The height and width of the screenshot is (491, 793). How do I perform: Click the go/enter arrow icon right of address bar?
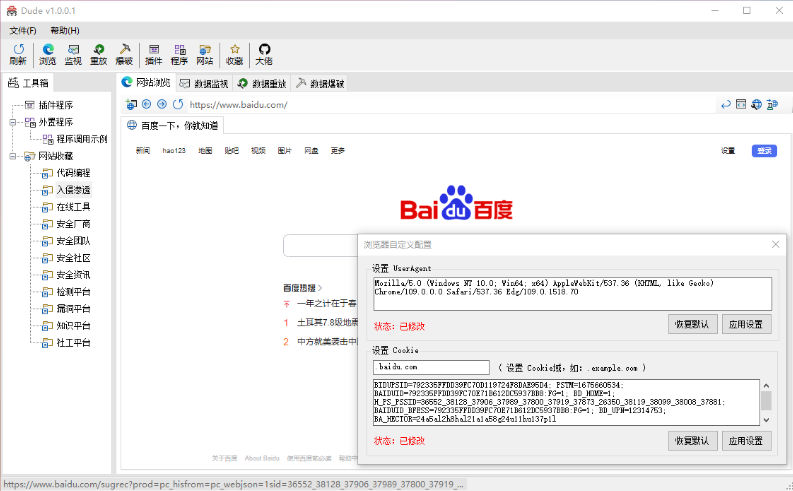point(726,105)
